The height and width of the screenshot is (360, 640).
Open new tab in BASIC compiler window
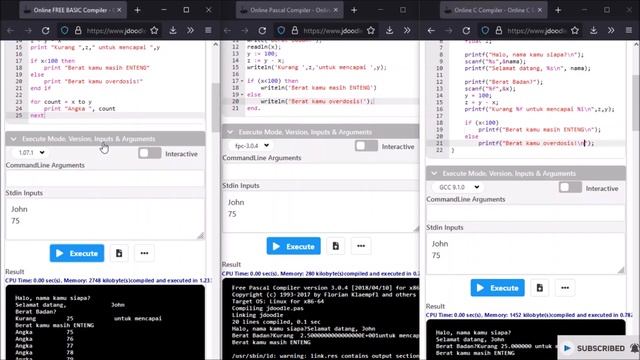coord(138,10)
